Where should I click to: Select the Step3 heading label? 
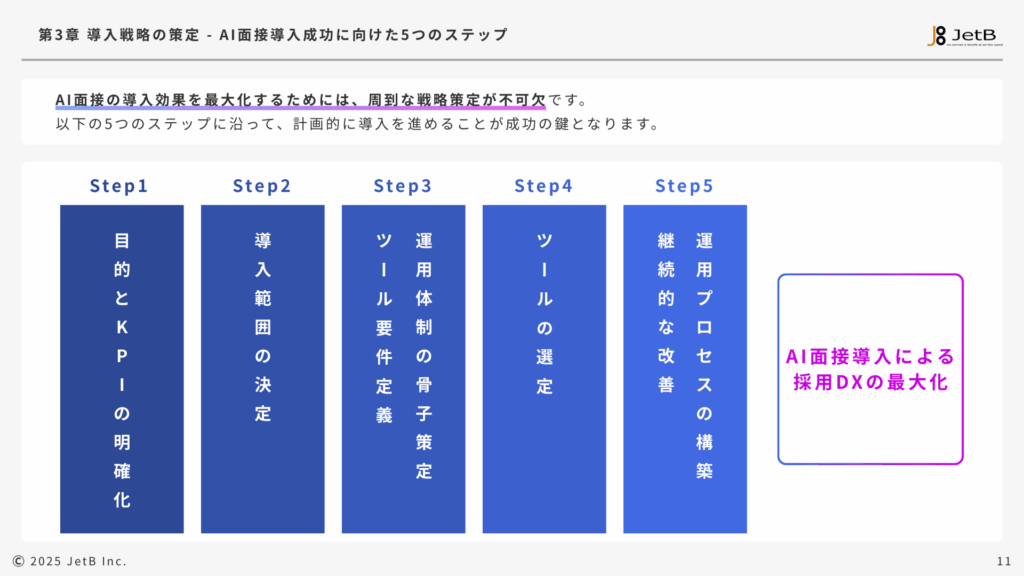tap(403, 186)
